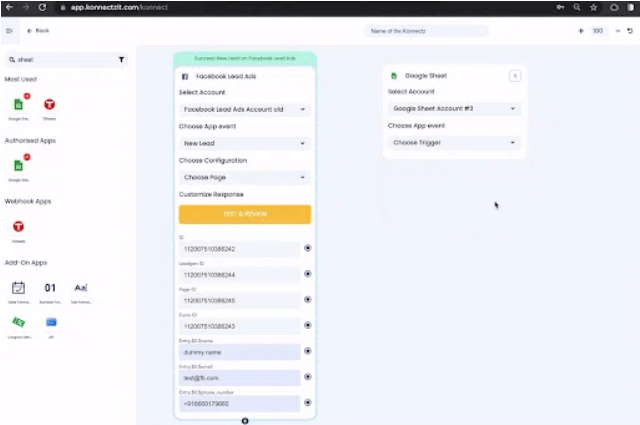Go back in browser history
Viewport: 640px width, 425px height.
tap(9, 7)
